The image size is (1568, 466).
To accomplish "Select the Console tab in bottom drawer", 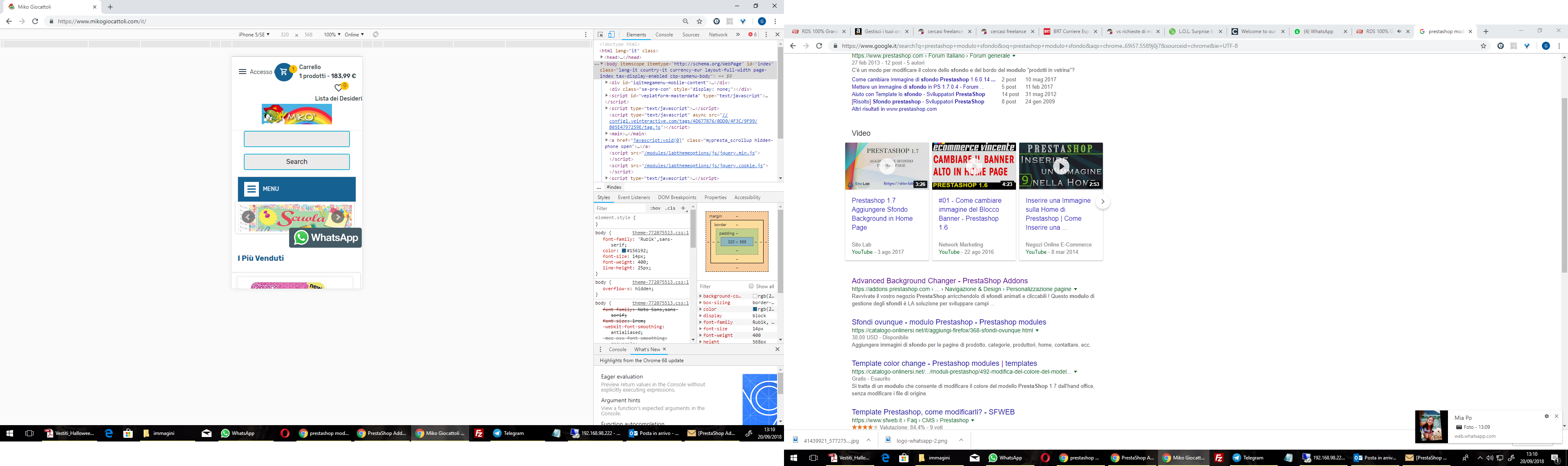I will (618, 349).
